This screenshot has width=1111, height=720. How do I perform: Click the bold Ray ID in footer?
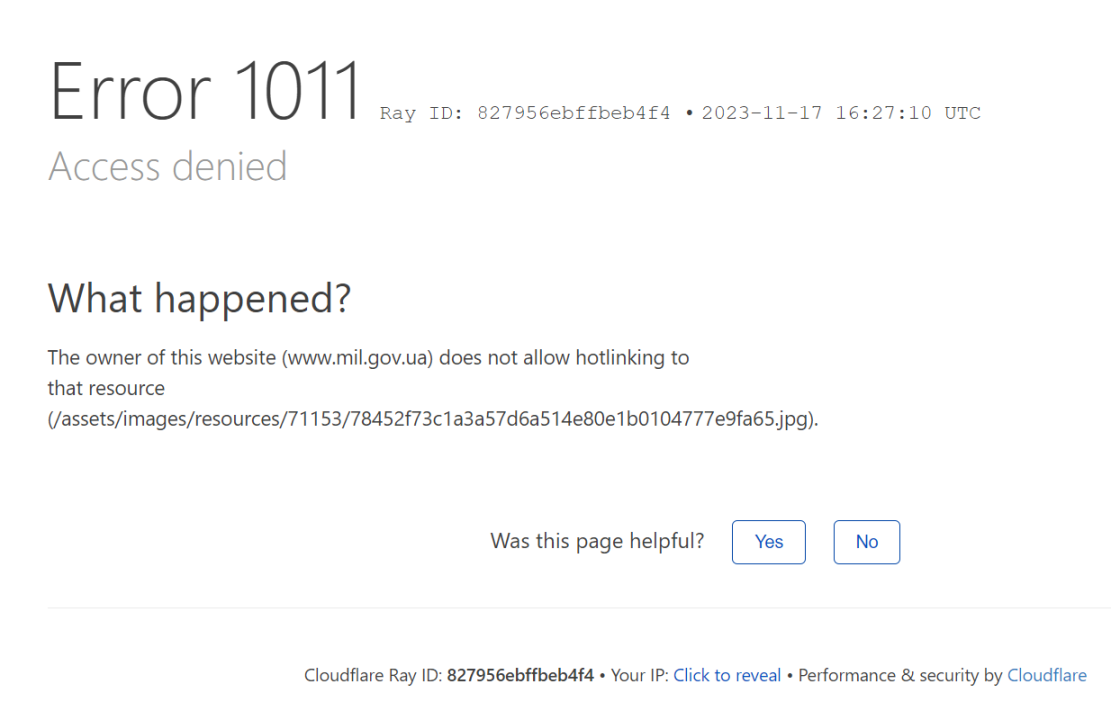[x=520, y=676]
